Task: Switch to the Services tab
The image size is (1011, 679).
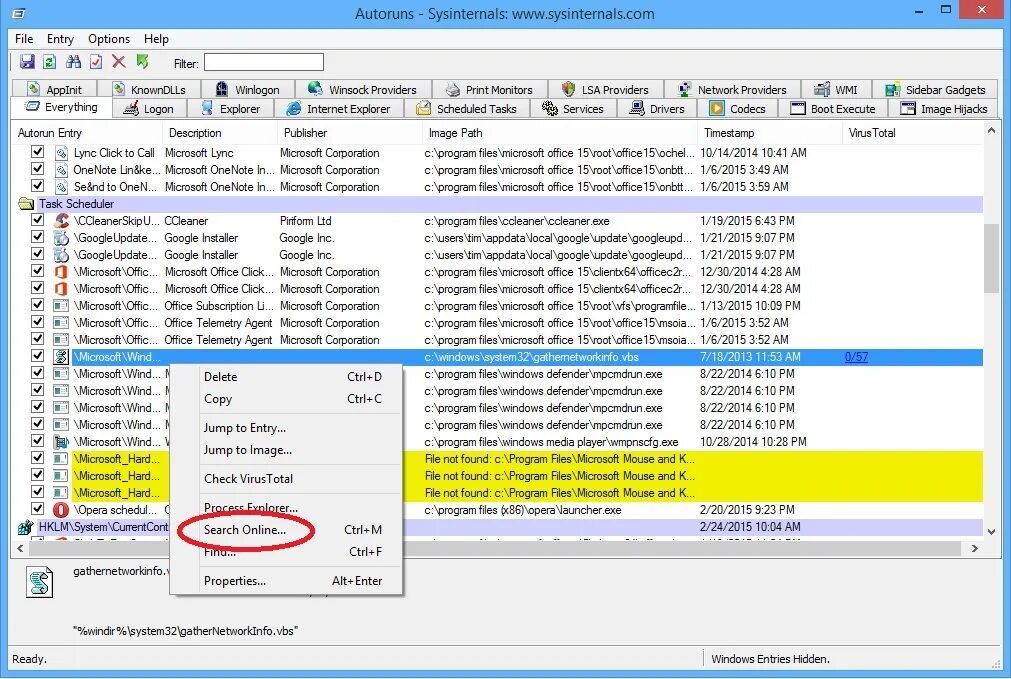Action: (574, 108)
